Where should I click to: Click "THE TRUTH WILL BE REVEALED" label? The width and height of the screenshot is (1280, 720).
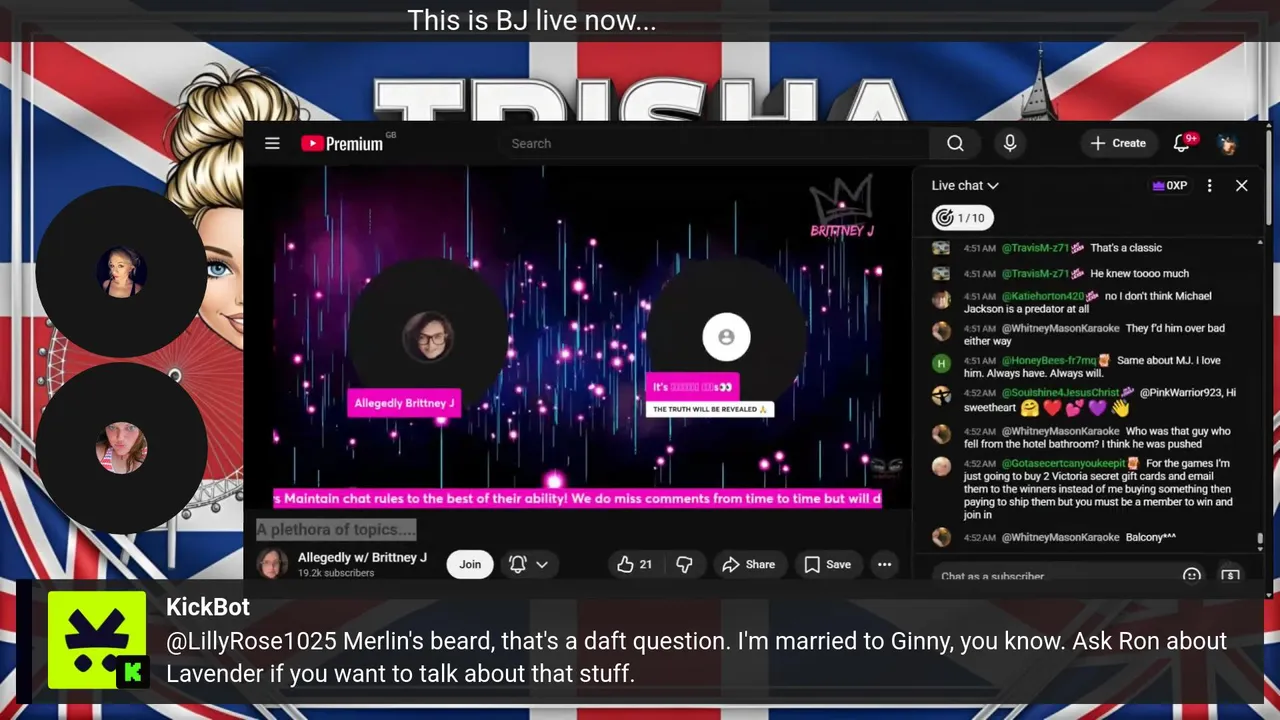(x=710, y=409)
